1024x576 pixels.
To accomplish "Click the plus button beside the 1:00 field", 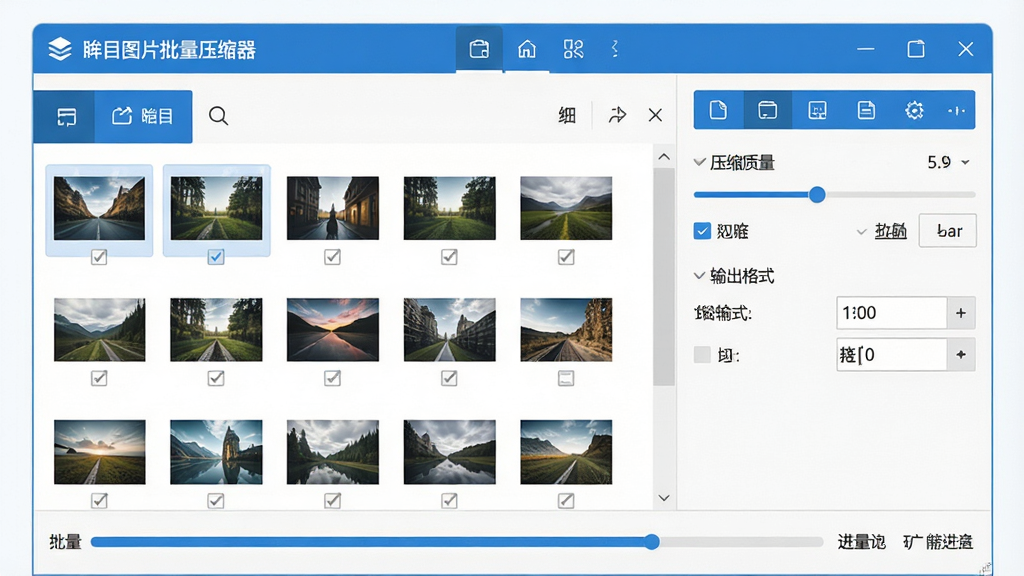I will (961, 313).
